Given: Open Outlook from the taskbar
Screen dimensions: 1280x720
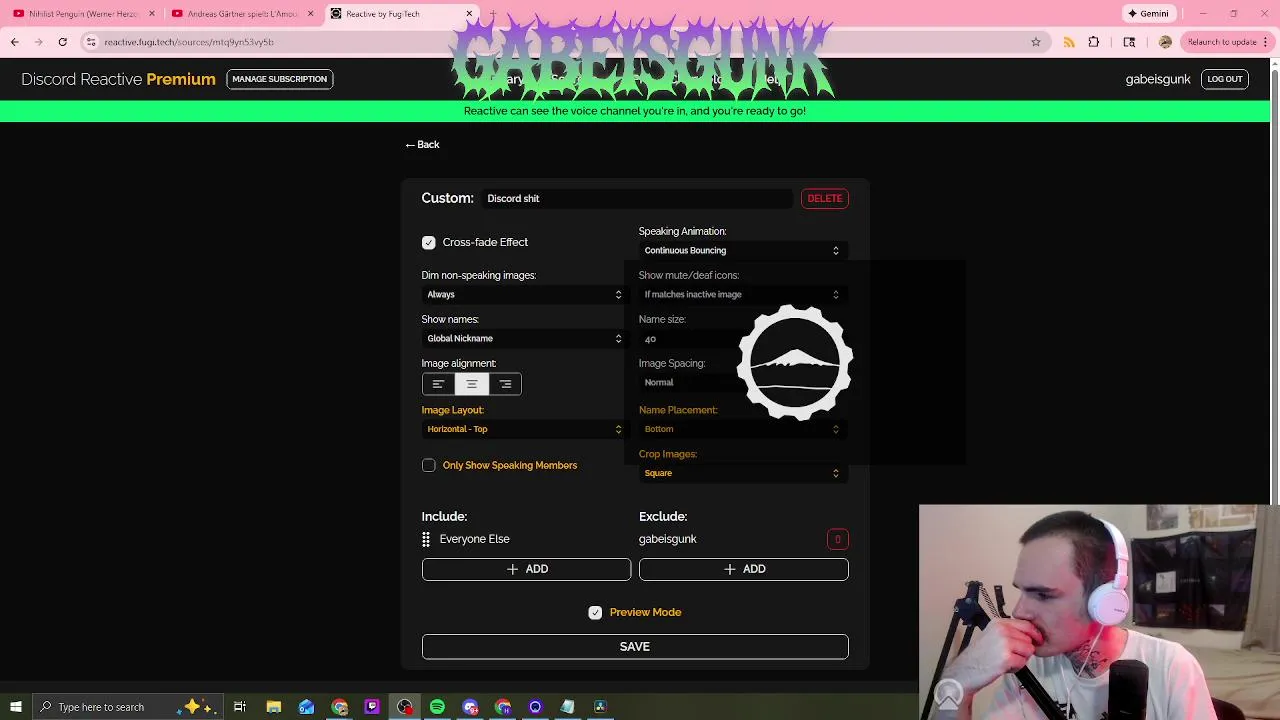Looking at the screenshot, I should pyautogui.click(x=306, y=707).
